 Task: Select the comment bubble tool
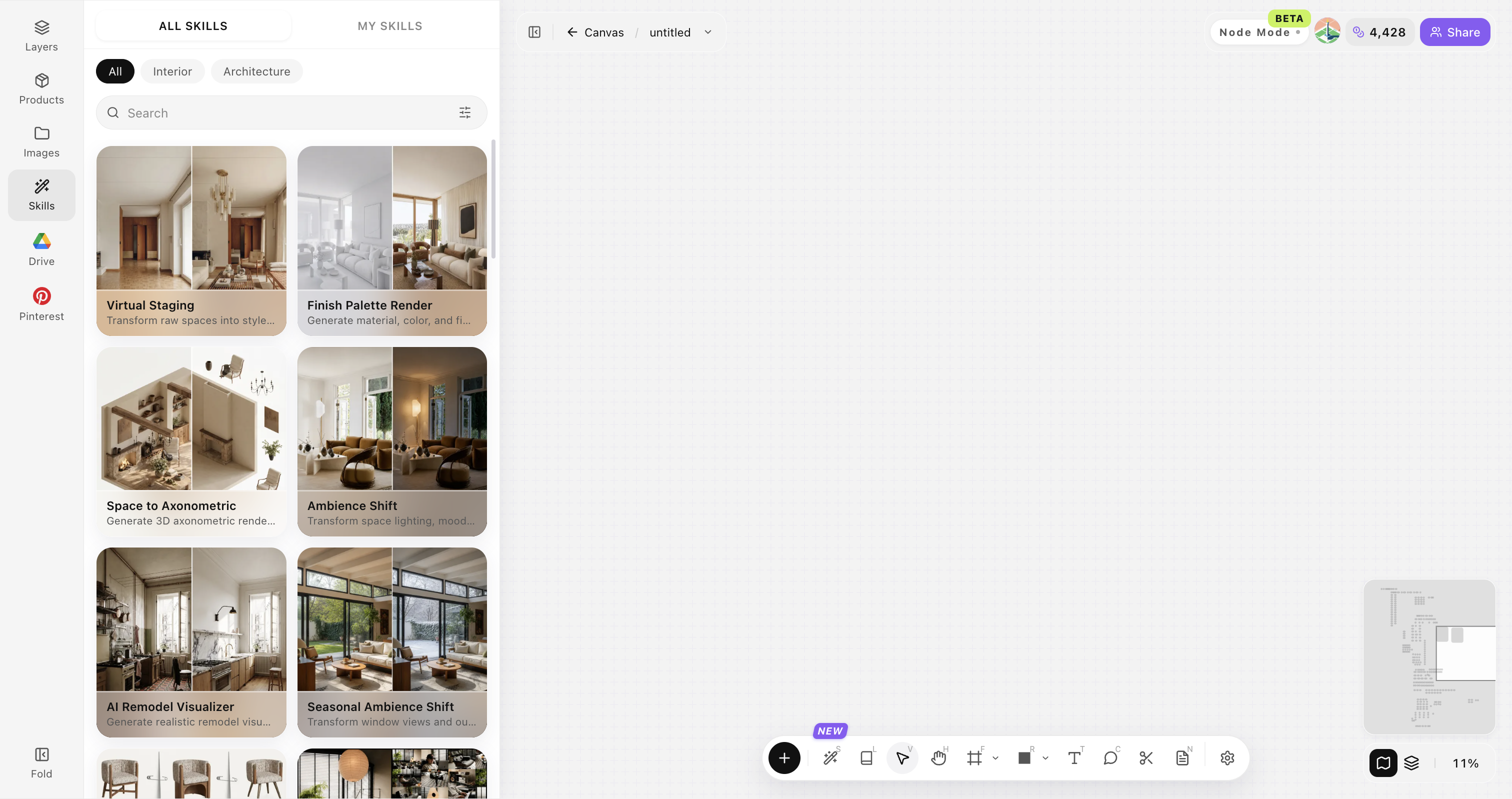[x=1110, y=758]
